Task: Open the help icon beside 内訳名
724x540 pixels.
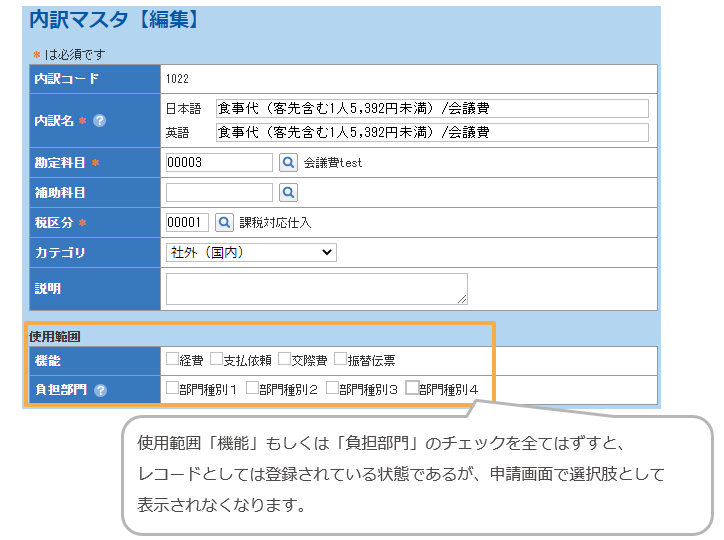Action: [99, 121]
